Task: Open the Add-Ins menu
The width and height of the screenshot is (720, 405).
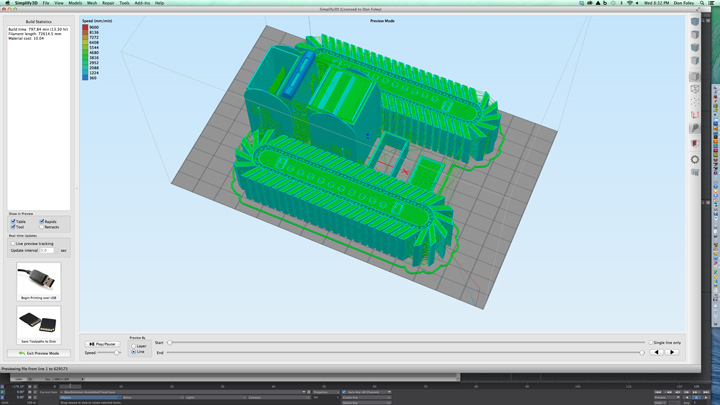Action: 142,3
